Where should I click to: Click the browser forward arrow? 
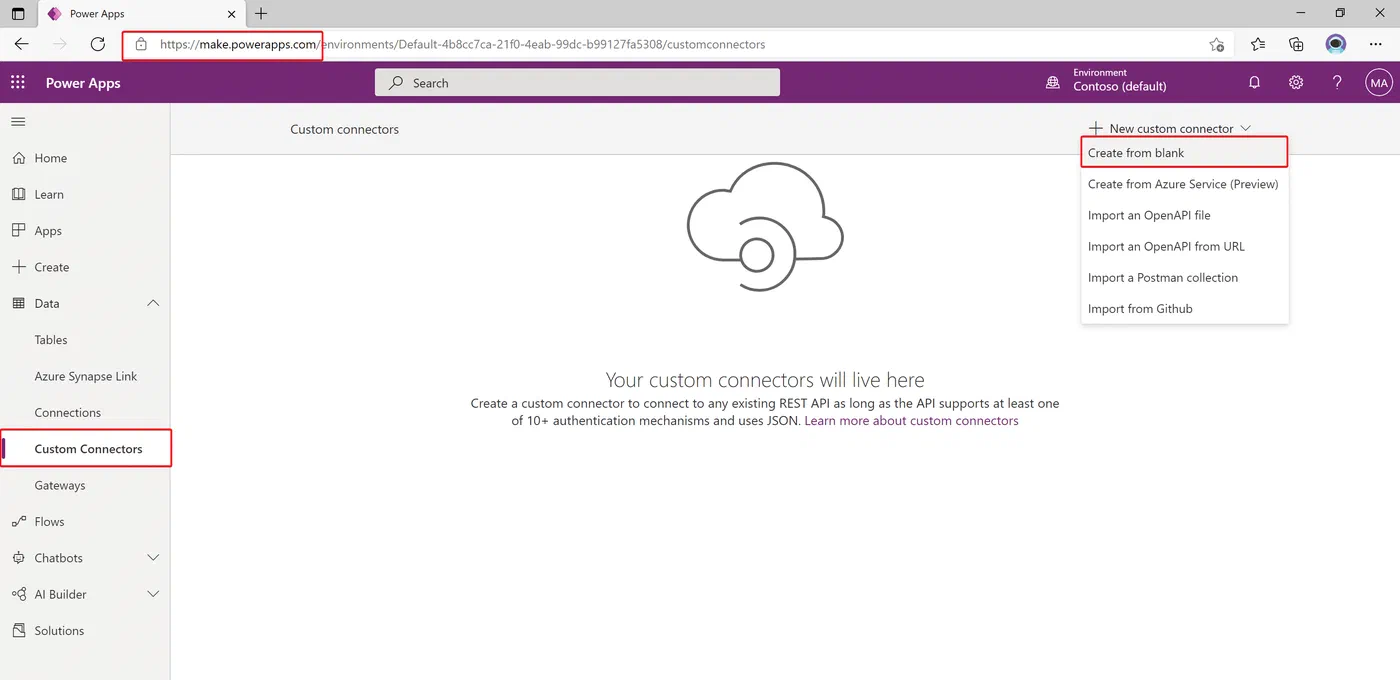tap(60, 44)
